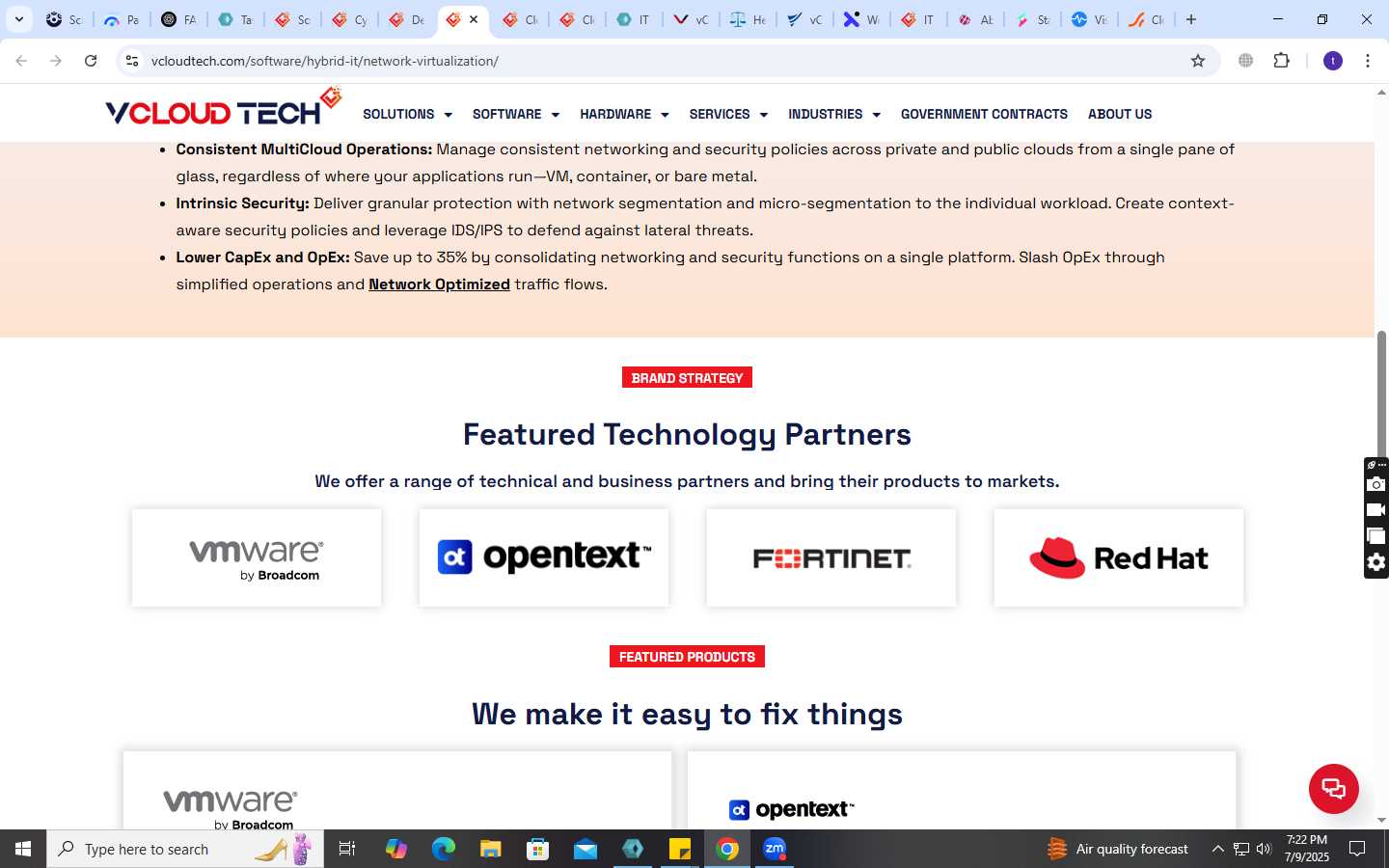Open the Fortinet partner card
The width and height of the screenshot is (1389, 868).
click(831, 558)
